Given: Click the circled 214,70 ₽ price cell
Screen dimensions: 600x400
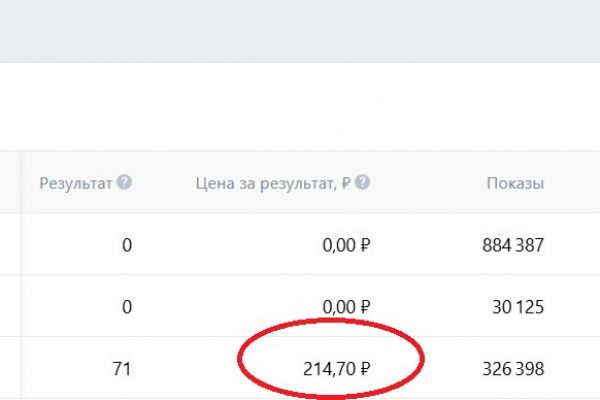Looking at the screenshot, I should [x=337, y=368].
